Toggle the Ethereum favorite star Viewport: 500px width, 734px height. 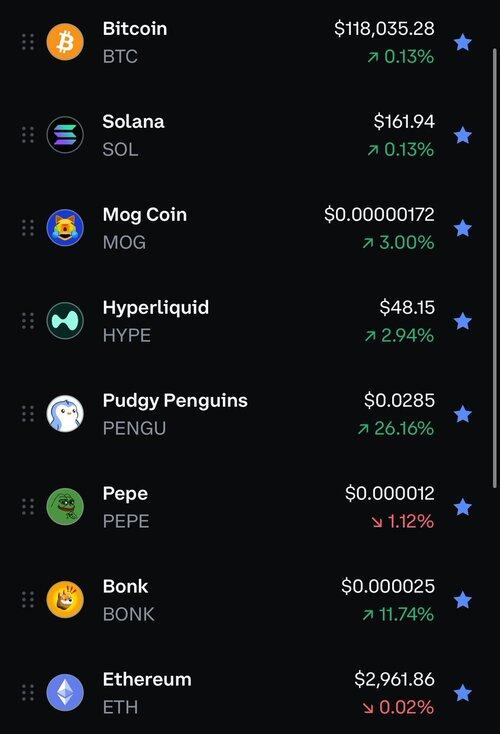(463, 692)
